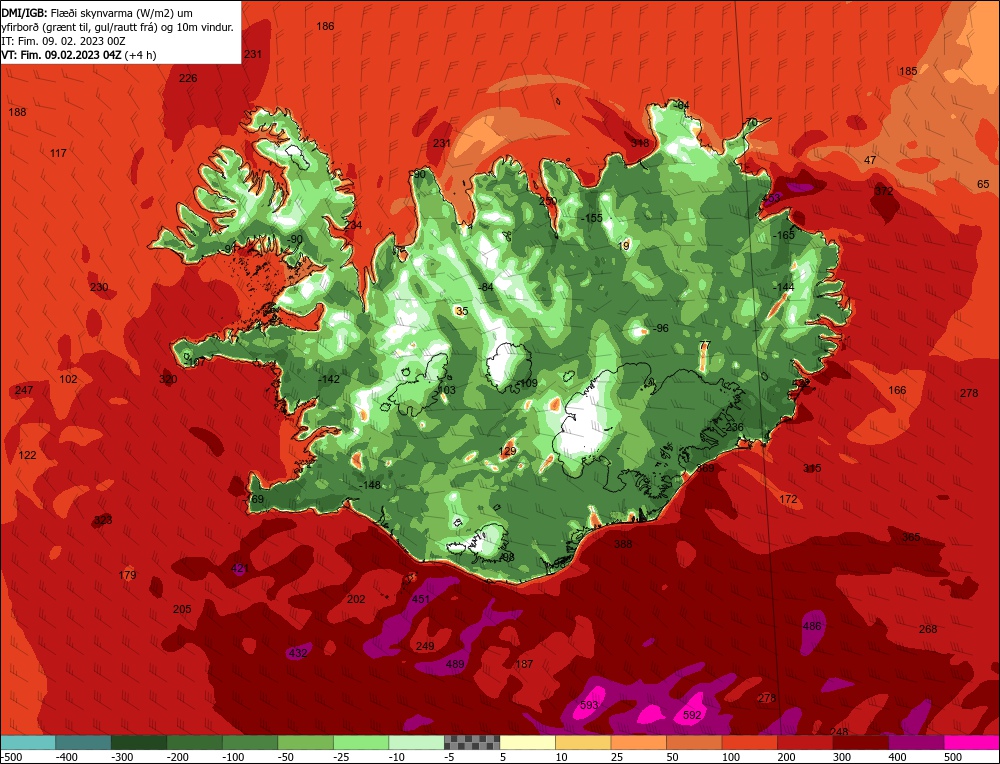Click the value '486' in the southeast sea
This screenshot has height=764, width=1000.
coord(812,626)
